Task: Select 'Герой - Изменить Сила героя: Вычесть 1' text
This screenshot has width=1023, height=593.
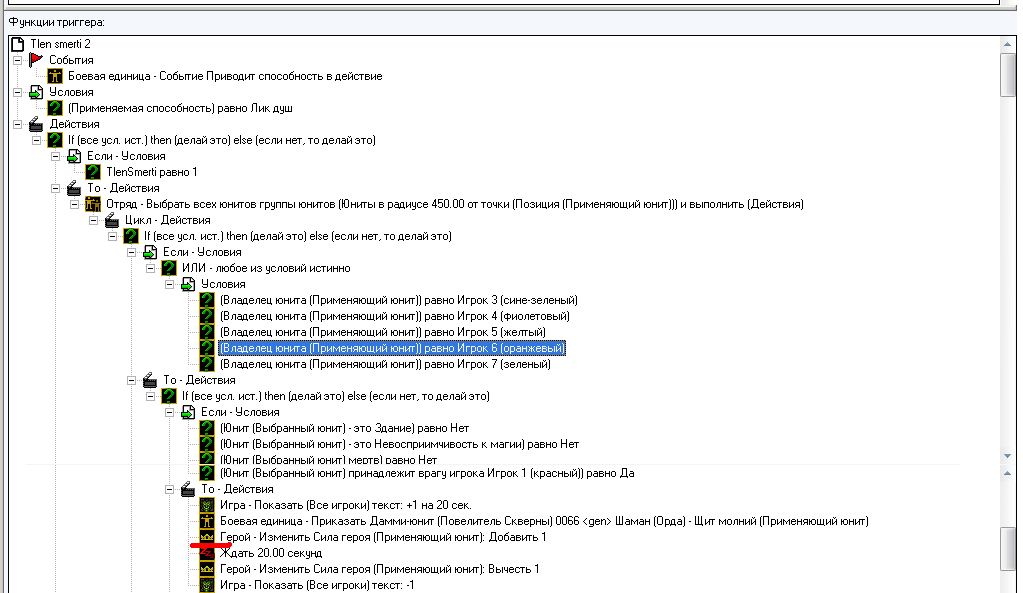Action: (x=380, y=569)
